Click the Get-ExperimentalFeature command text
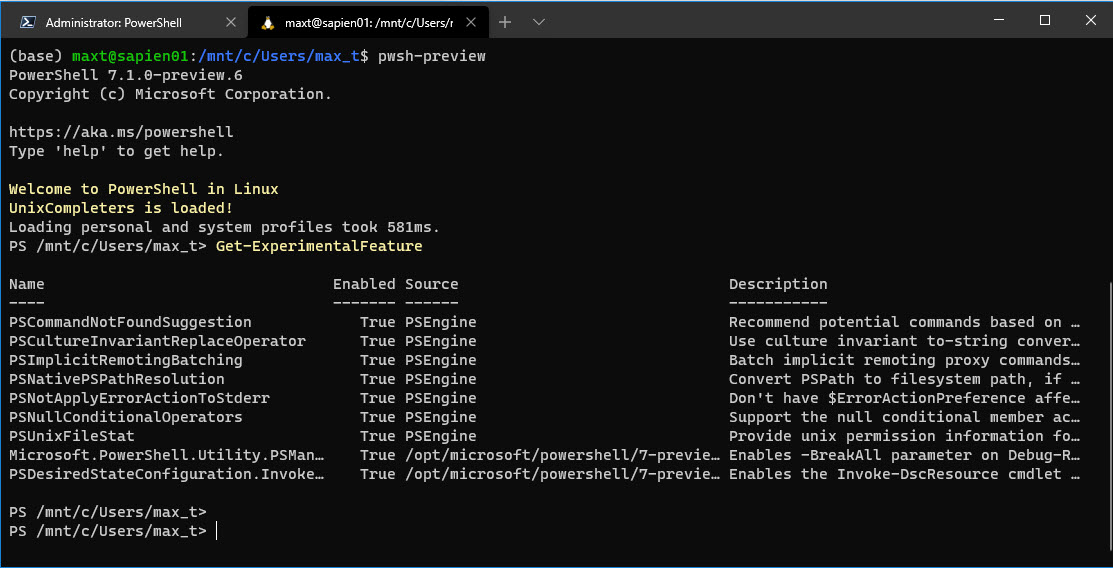Viewport: 1113px width, 568px height. click(x=319, y=246)
